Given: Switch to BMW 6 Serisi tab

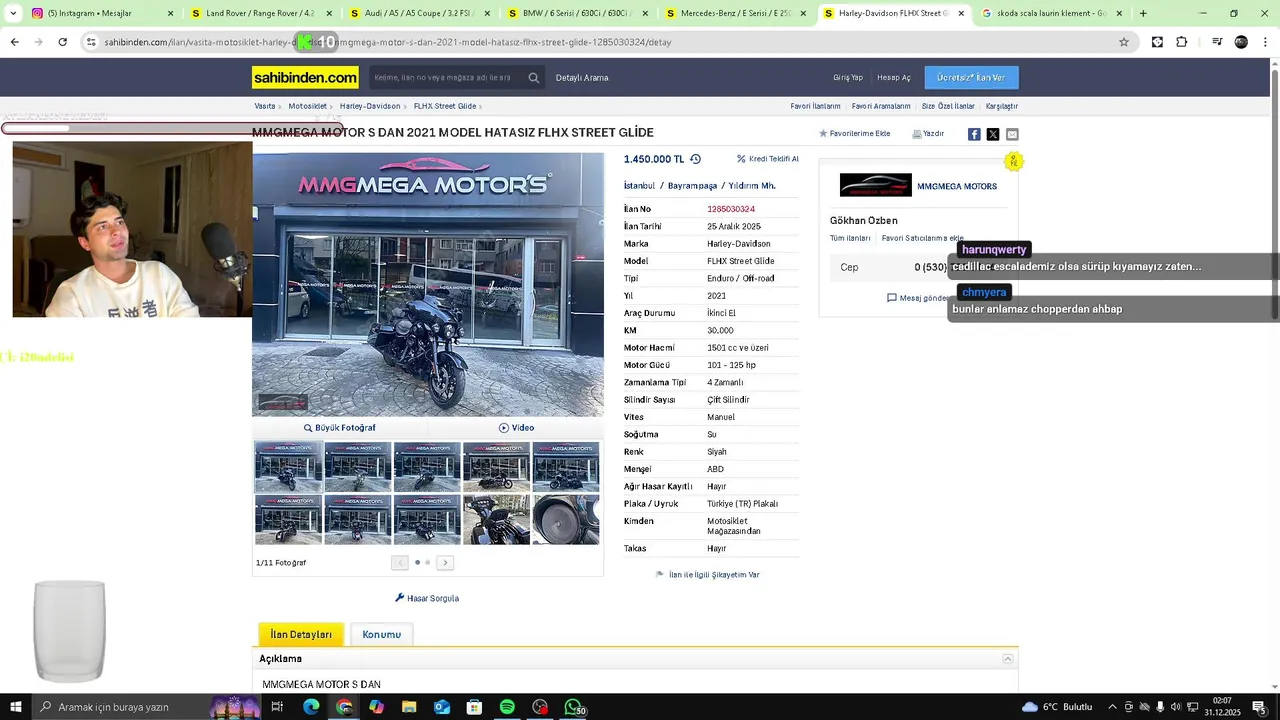Looking at the screenshot, I should (x=578, y=13).
